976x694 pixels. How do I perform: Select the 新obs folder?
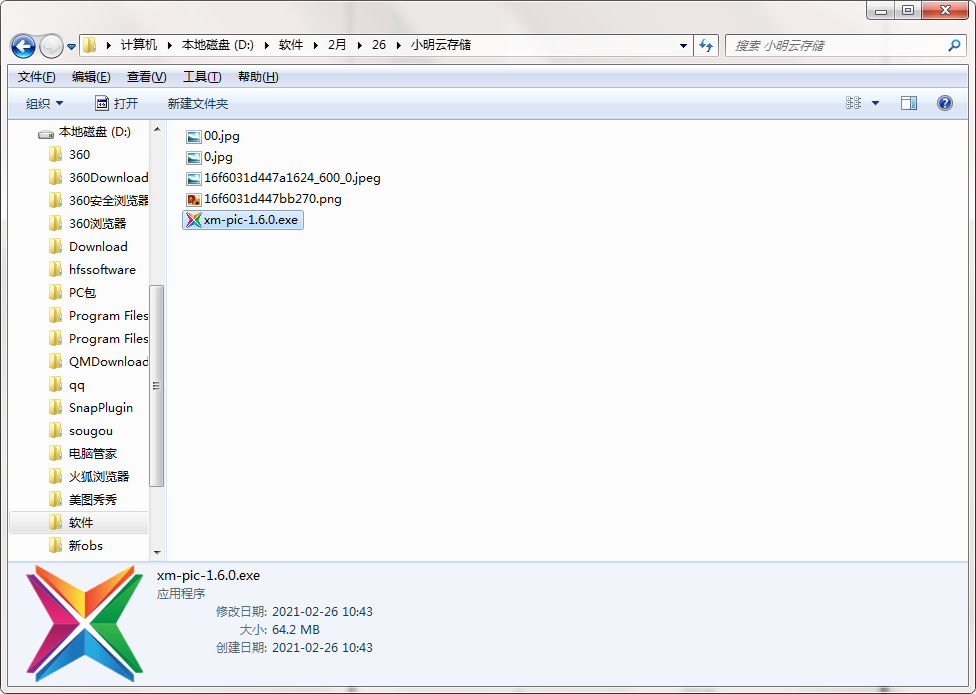click(76, 546)
